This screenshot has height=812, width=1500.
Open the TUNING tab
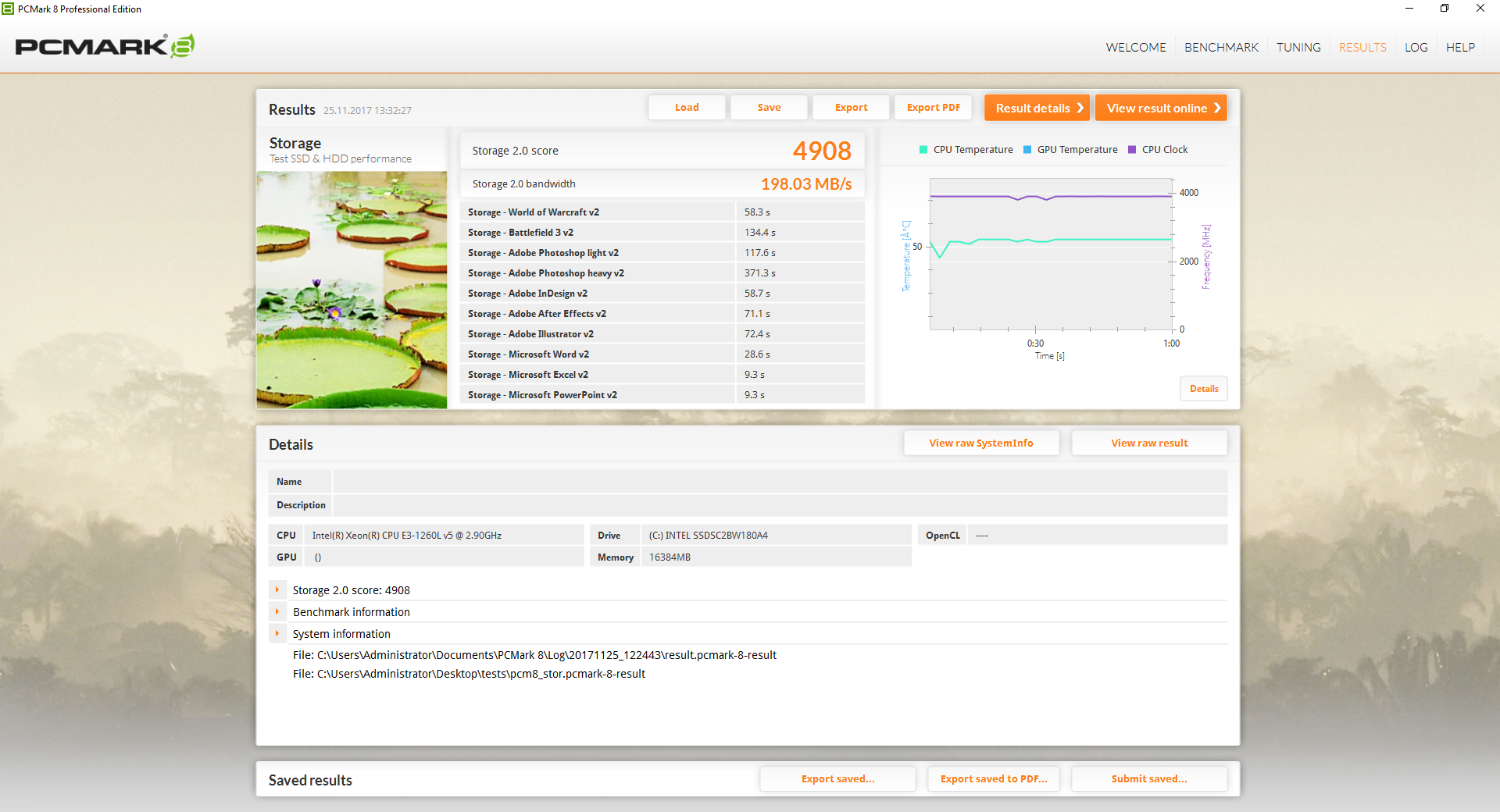1298,48
